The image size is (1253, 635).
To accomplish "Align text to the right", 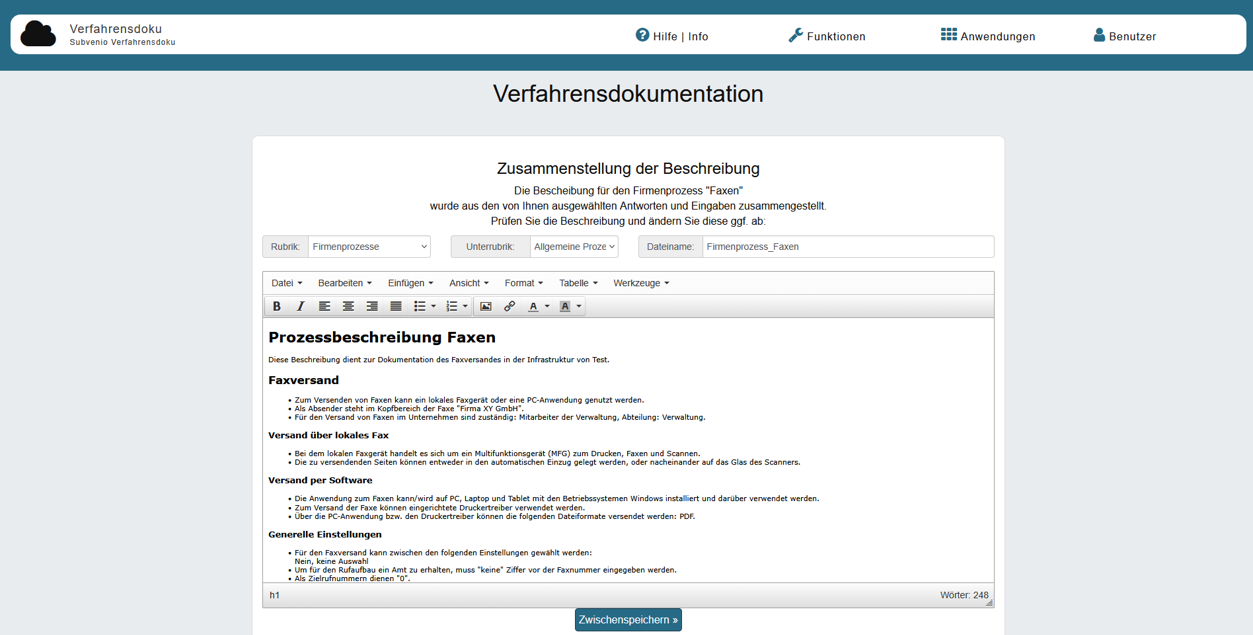I will (372, 306).
